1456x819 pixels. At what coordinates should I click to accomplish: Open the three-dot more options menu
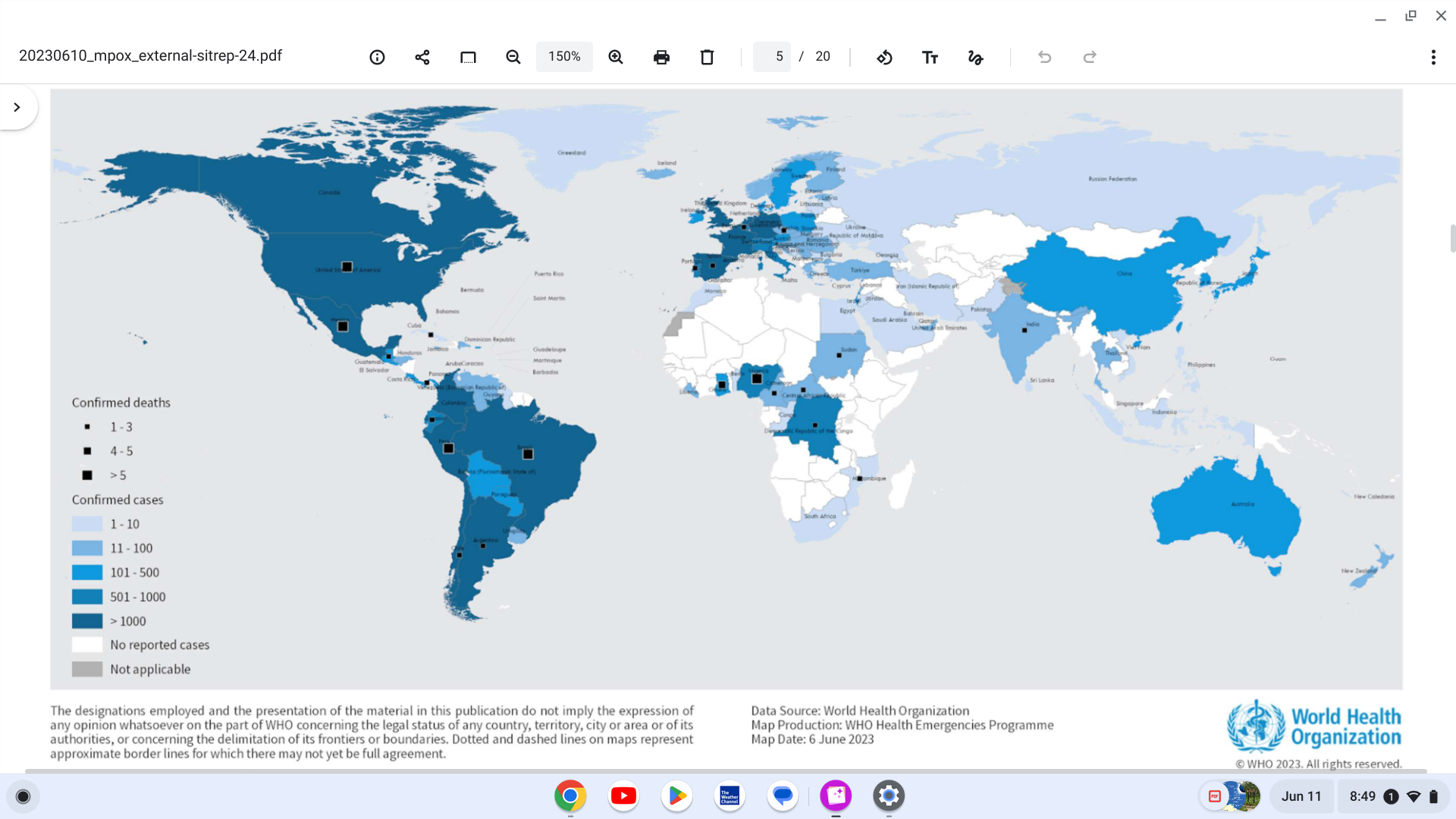coord(1433,57)
